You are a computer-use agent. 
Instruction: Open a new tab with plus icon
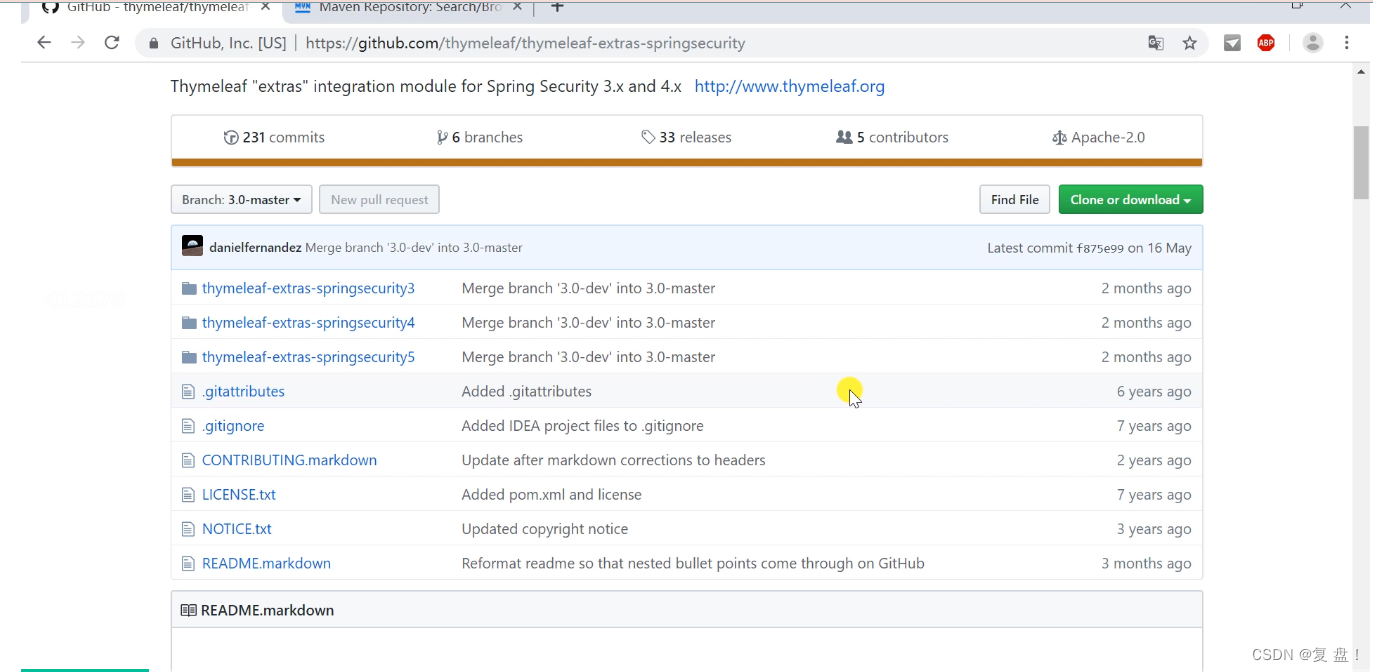coord(557,7)
